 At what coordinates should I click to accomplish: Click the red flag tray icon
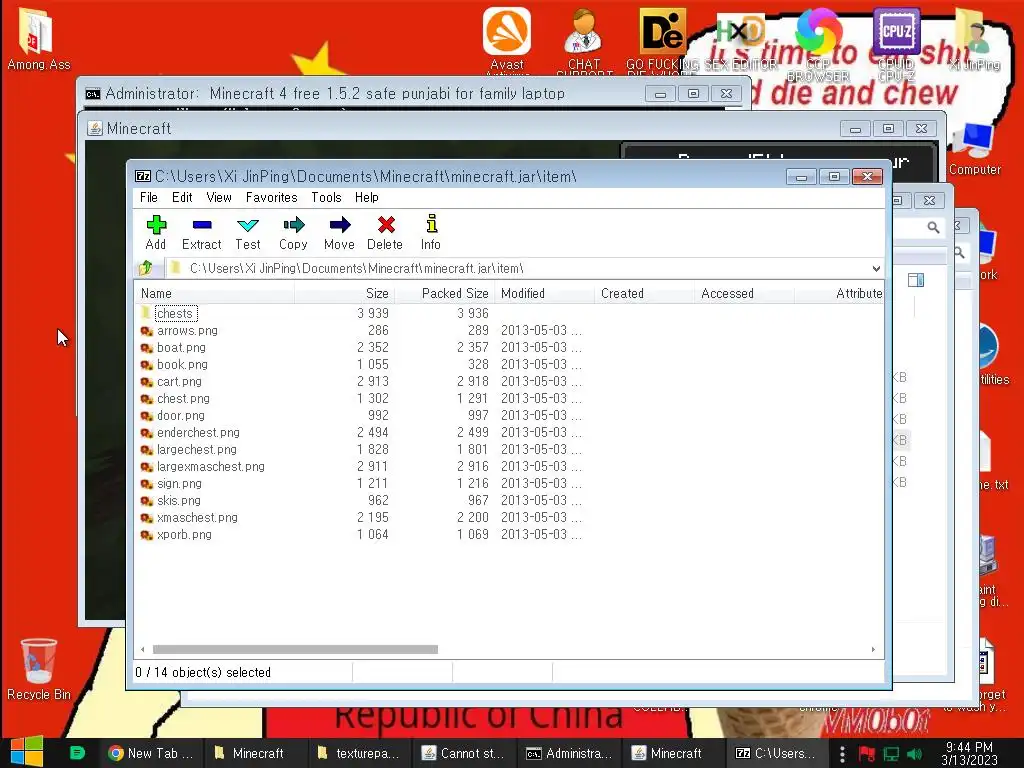click(867, 754)
